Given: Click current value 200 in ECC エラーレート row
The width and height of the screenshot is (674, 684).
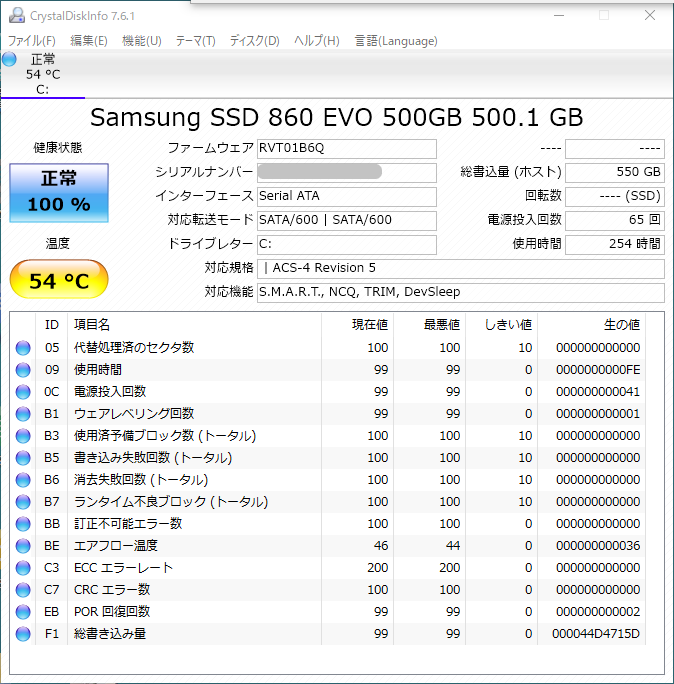Looking at the screenshot, I should (x=378, y=568).
